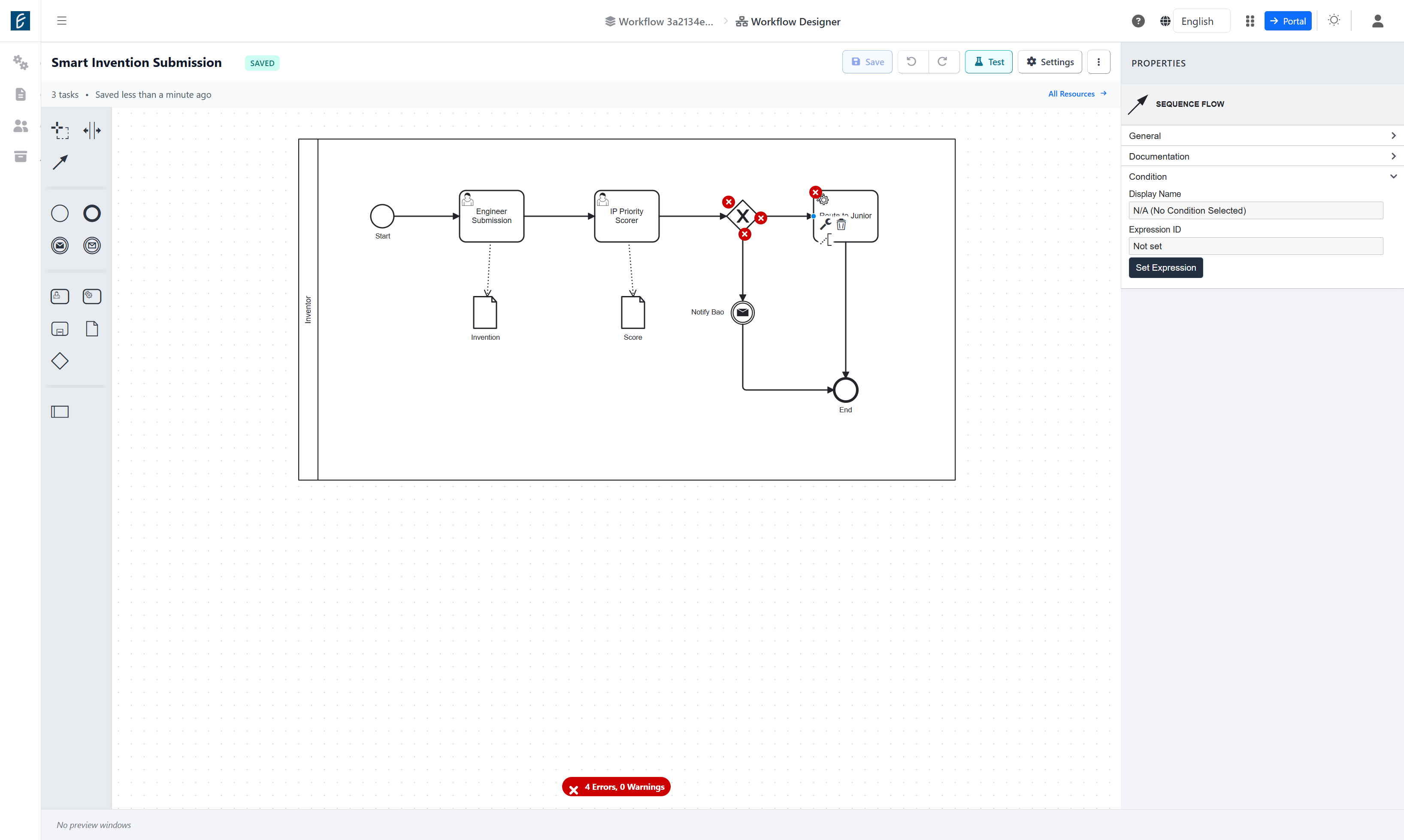Image resolution: width=1404 pixels, height=840 pixels.
Task: Open the apps grid launcher
Action: pos(1250,21)
